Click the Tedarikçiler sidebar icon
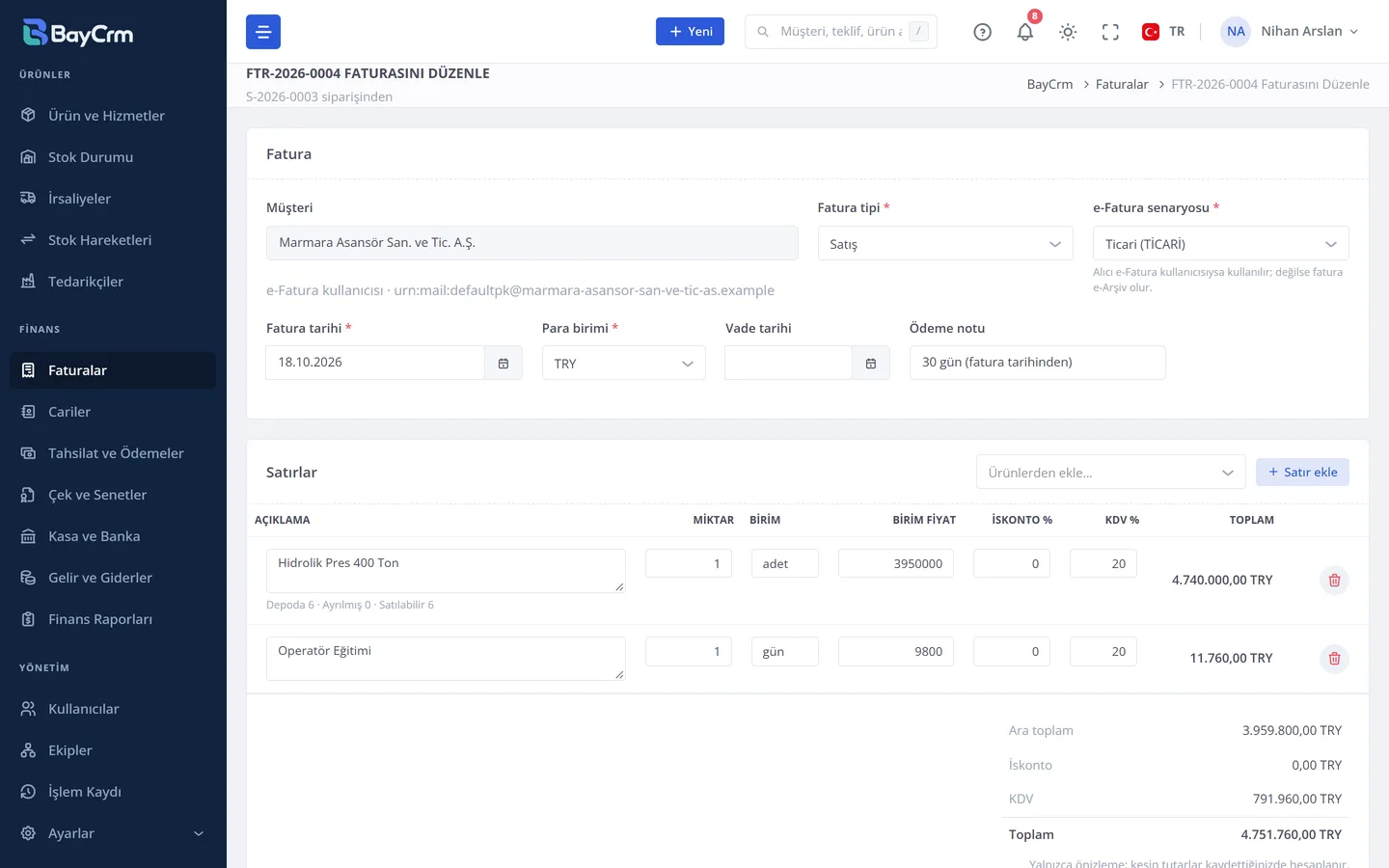This screenshot has height=868, width=1389. tap(28, 282)
